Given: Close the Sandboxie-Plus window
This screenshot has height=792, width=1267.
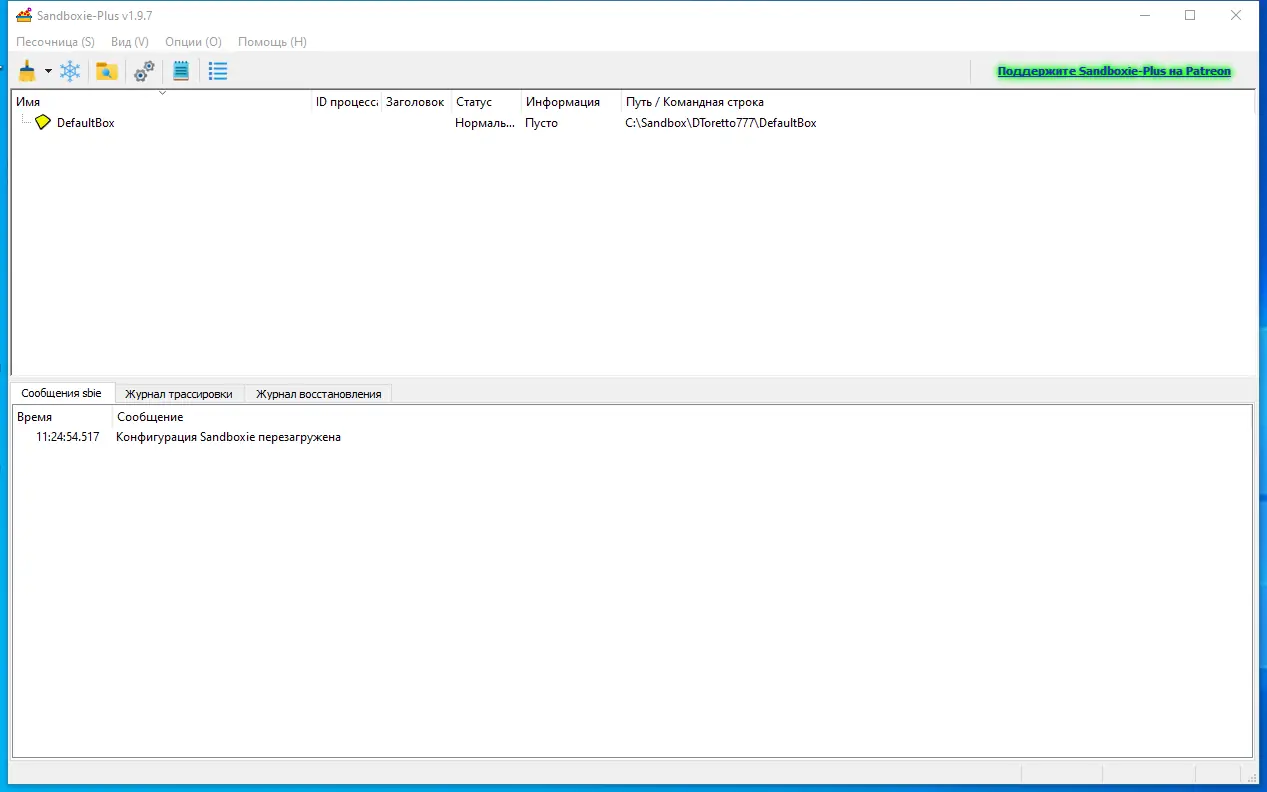Looking at the screenshot, I should [1237, 15].
